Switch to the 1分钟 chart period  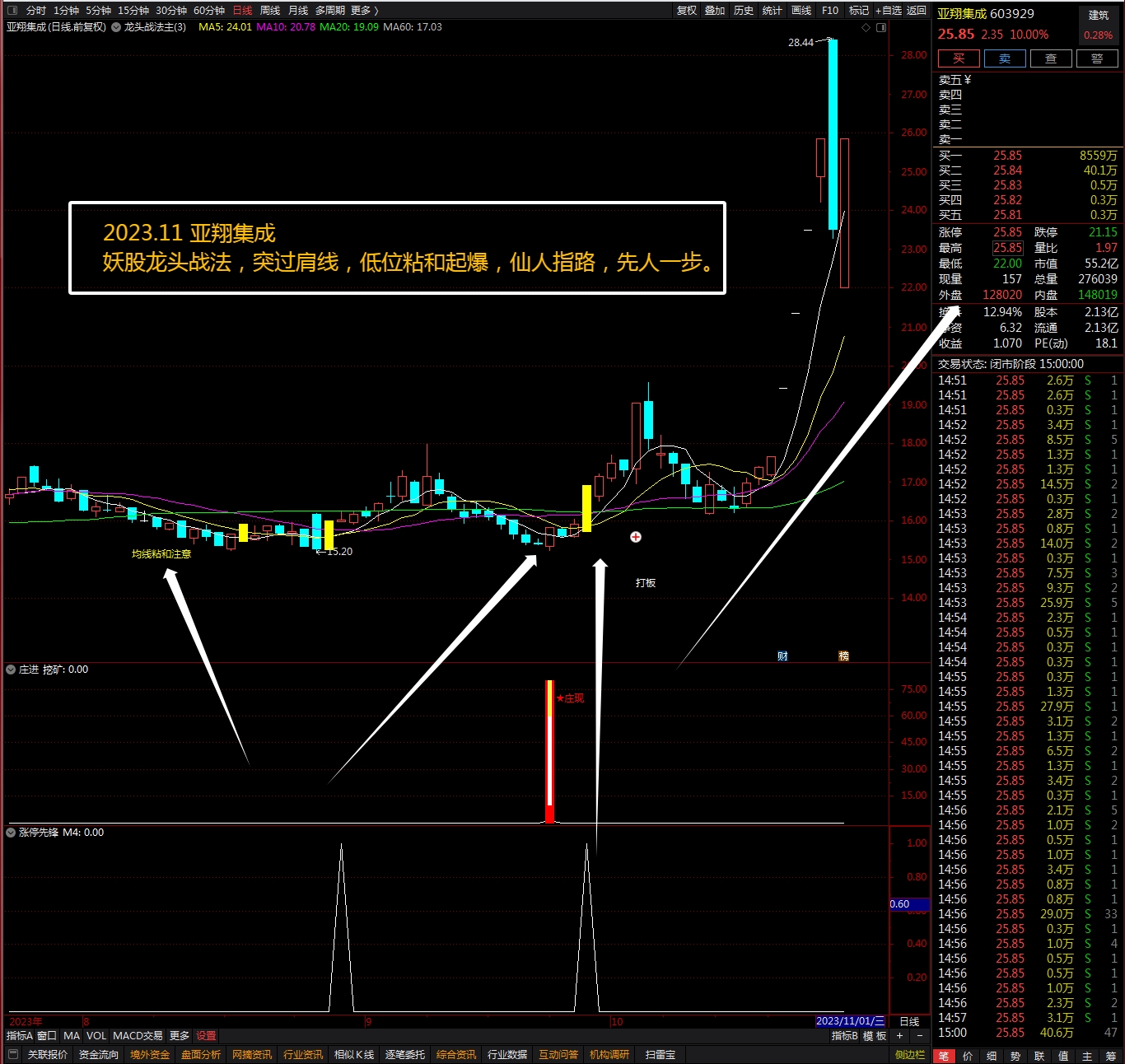[66, 11]
